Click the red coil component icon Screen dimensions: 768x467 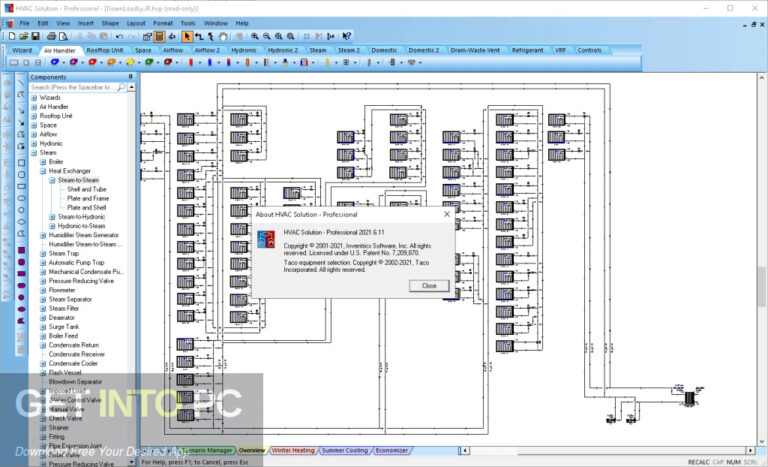(x=191, y=62)
